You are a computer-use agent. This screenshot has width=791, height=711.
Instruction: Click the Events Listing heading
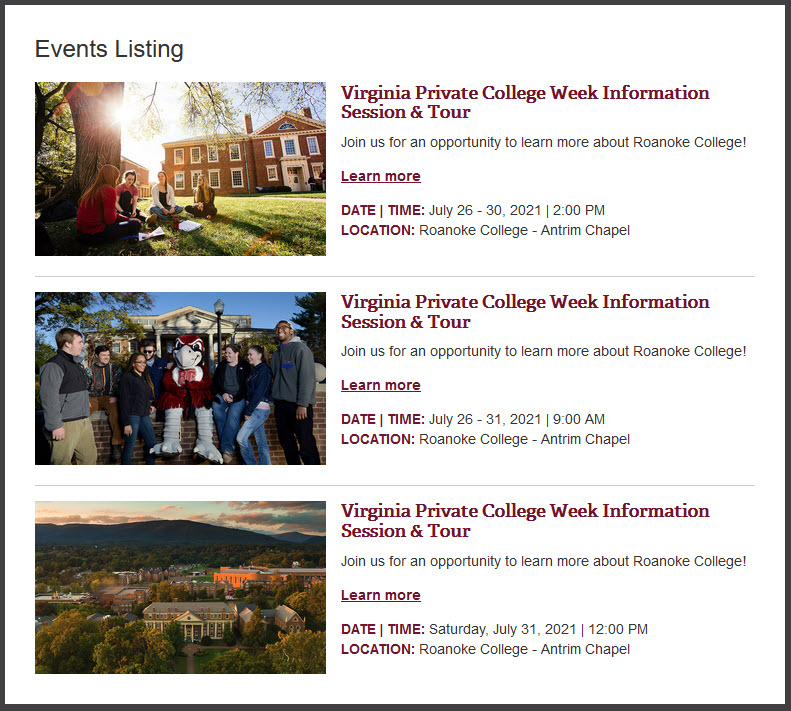(109, 49)
